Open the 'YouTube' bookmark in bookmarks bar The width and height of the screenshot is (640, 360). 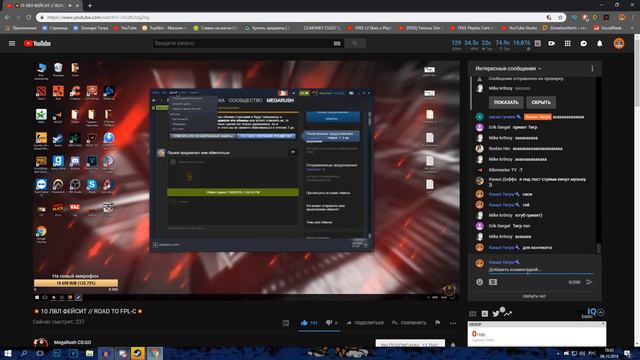[125, 28]
